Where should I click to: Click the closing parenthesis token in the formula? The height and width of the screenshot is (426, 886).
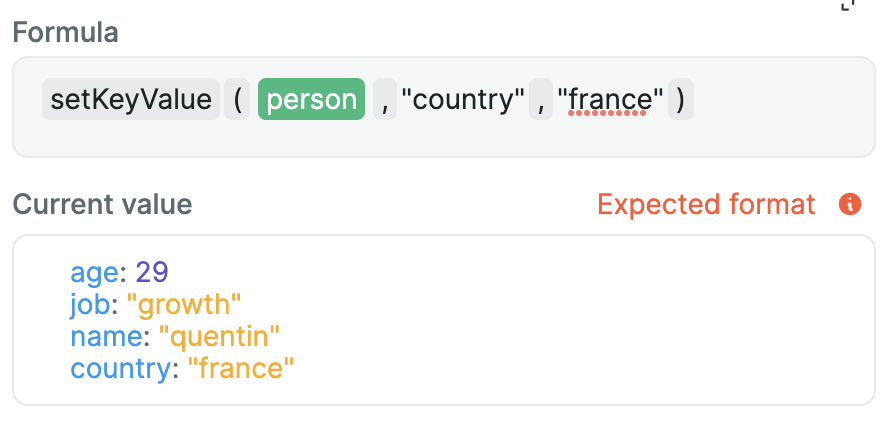pos(681,100)
